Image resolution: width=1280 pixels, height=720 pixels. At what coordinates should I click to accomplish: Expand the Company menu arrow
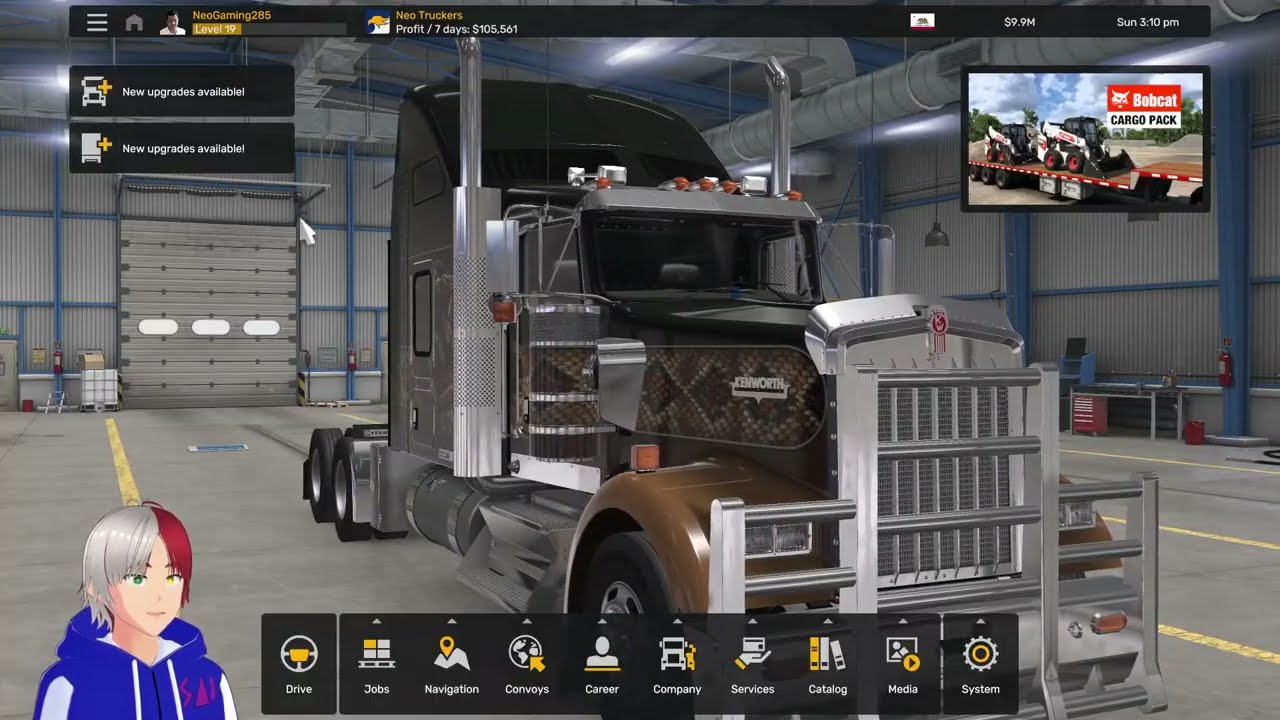pos(677,621)
